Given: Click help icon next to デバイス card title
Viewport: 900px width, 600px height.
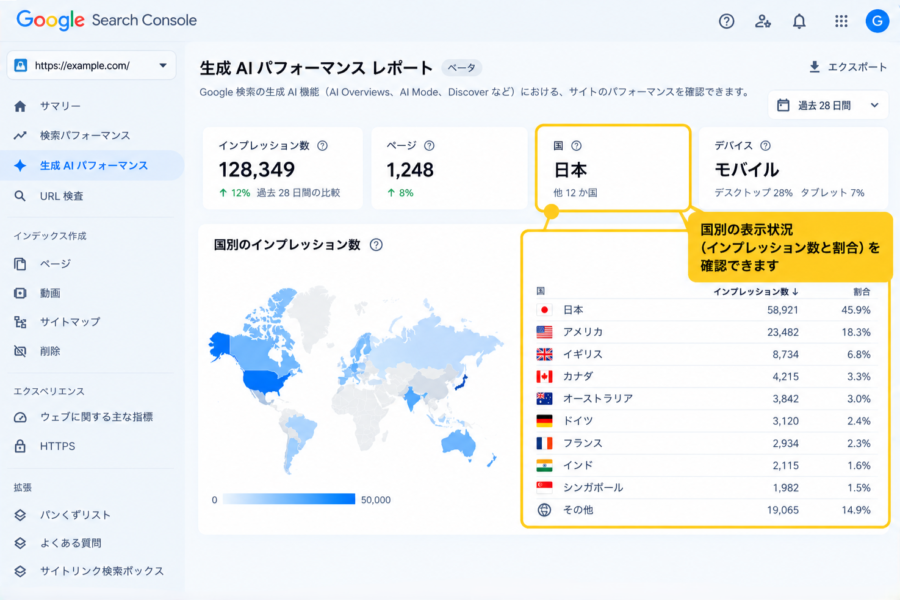Looking at the screenshot, I should point(765,146).
